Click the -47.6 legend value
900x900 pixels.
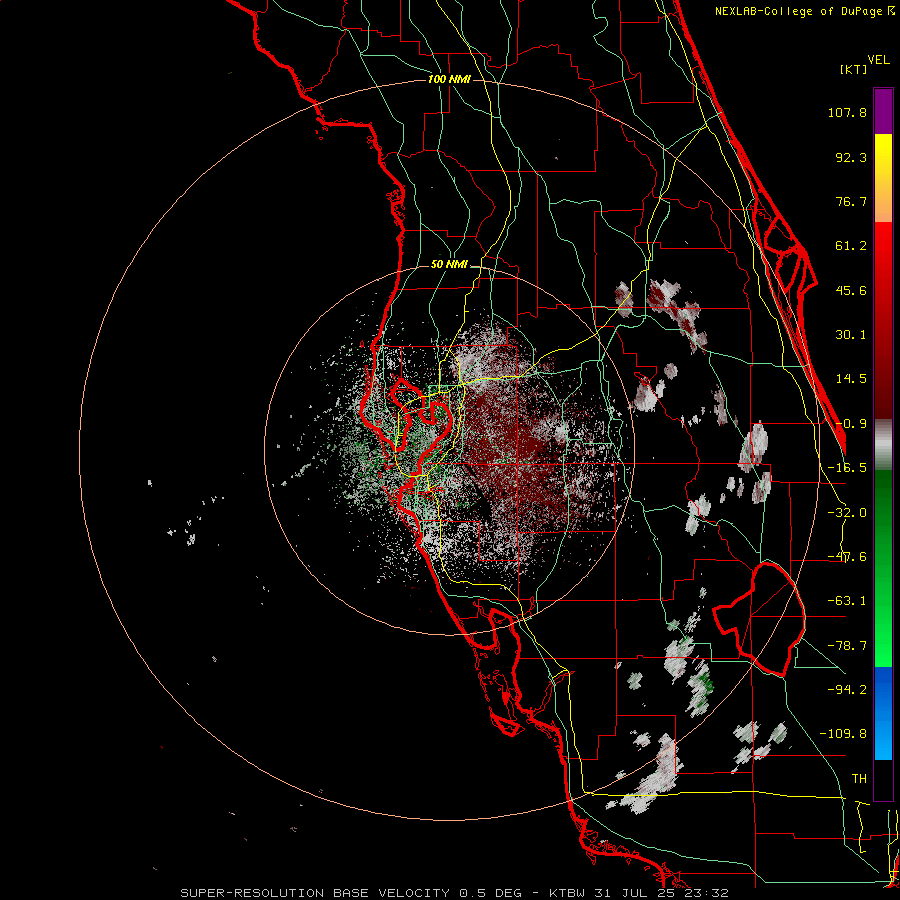[x=847, y=557]
